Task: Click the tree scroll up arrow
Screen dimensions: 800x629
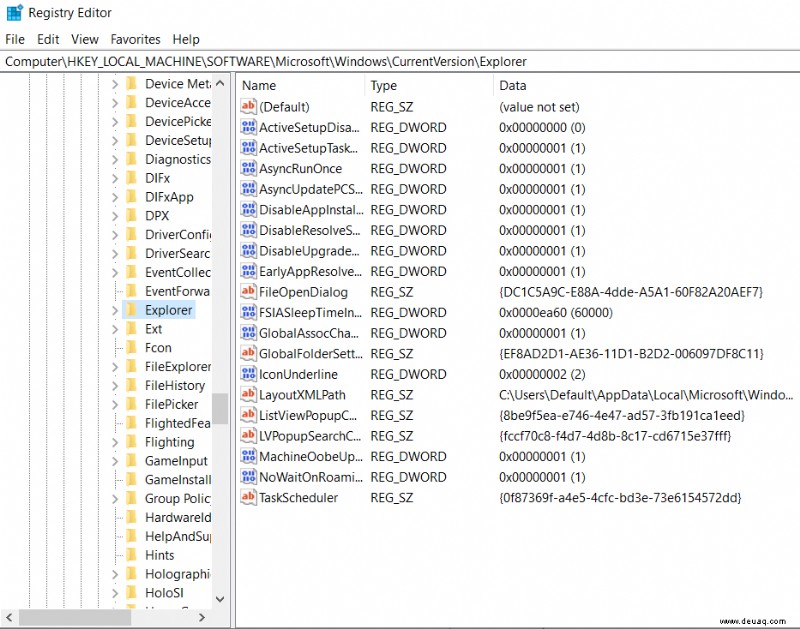Action: pyautogui.click(x=220, y=83)
